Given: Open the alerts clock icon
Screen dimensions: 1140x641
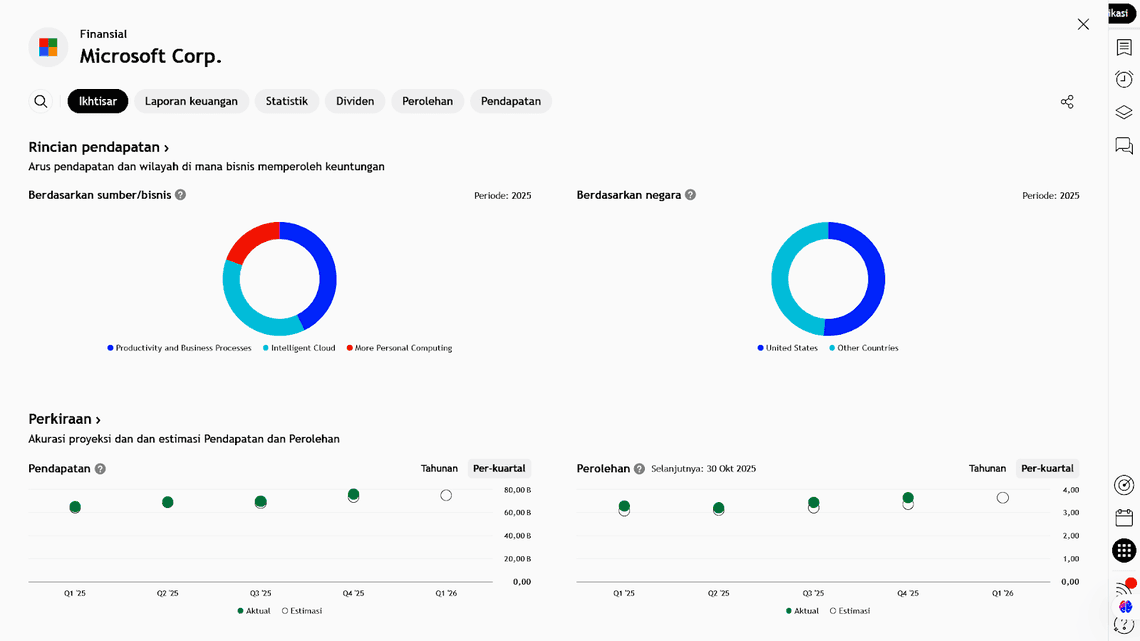Looking at the screenshot, I should (1124, 79).
